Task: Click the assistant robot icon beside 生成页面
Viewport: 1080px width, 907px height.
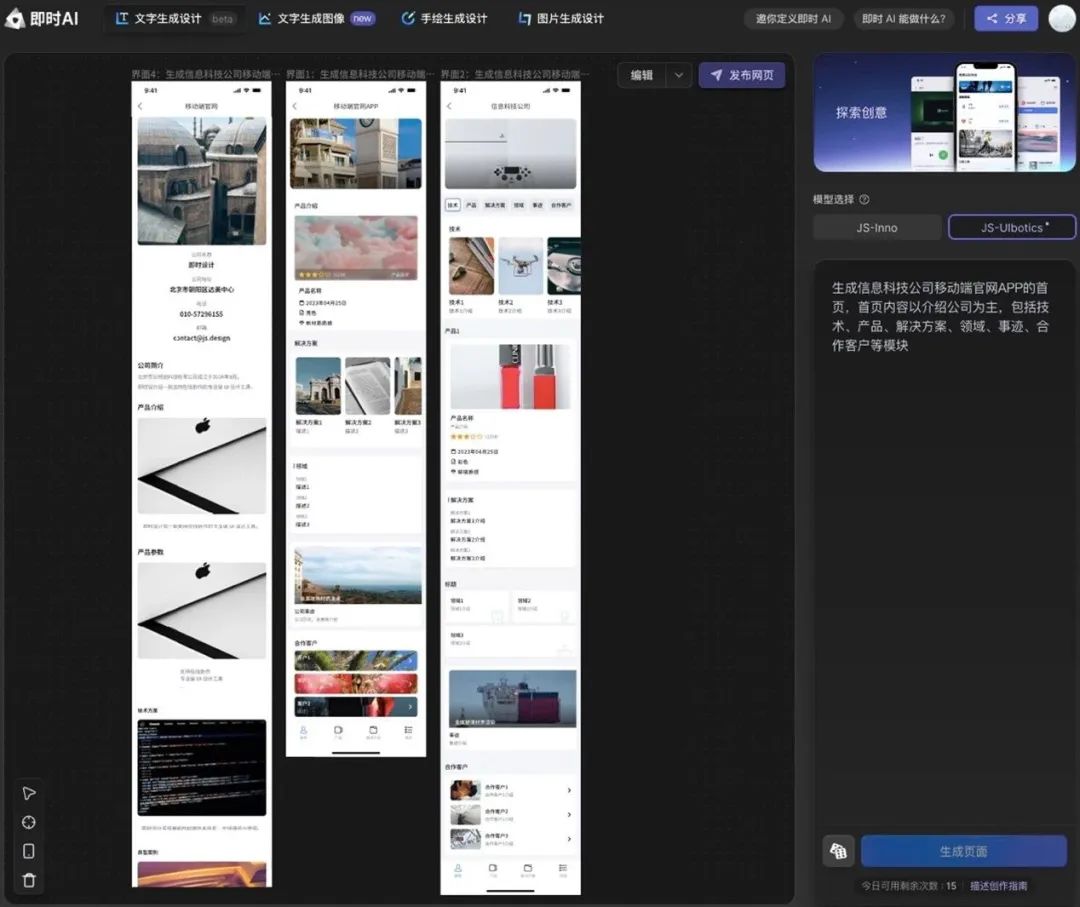Action: click(x=838, y=851)
